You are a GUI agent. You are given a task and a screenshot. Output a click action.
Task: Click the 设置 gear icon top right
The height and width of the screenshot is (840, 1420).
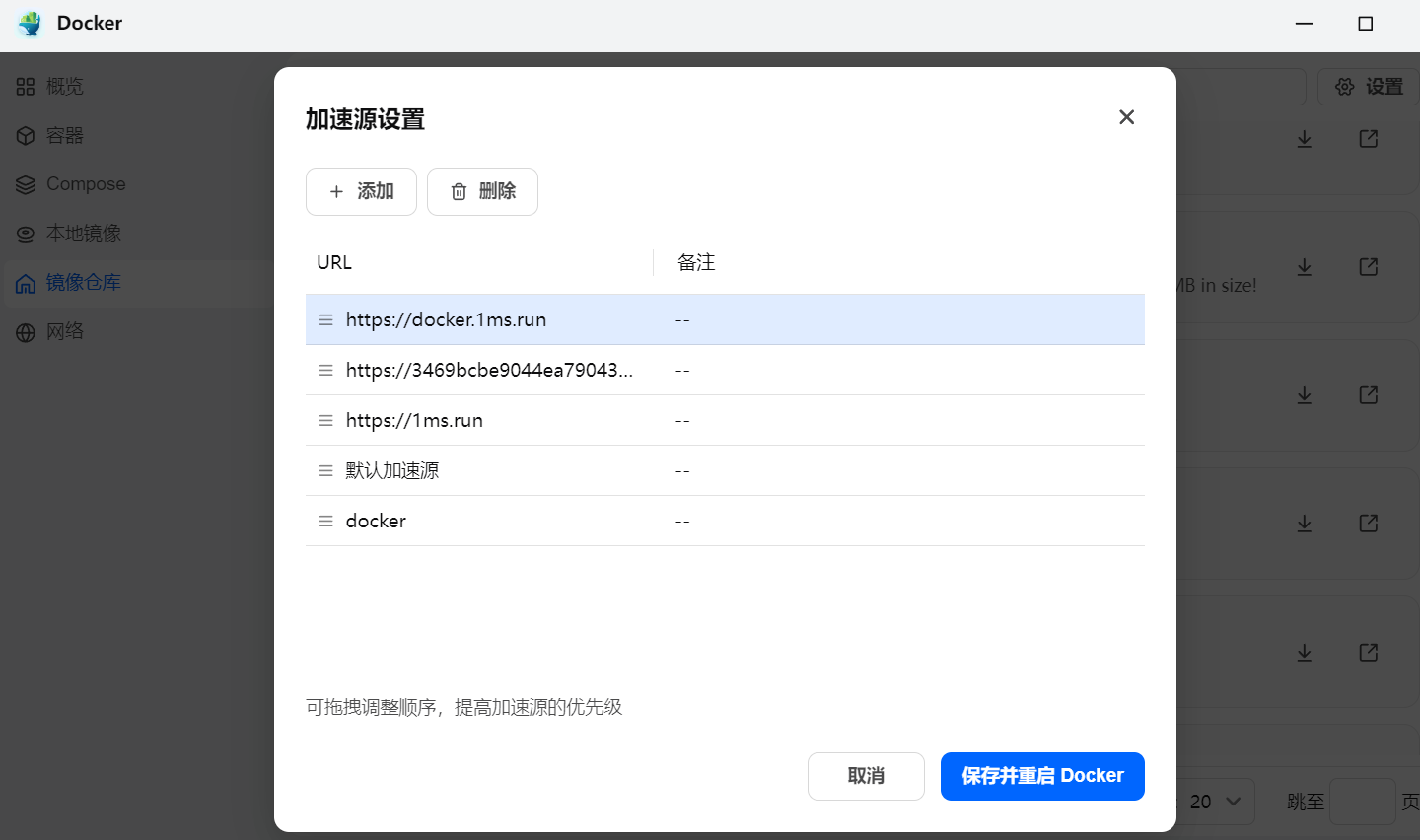point(1345,86)
